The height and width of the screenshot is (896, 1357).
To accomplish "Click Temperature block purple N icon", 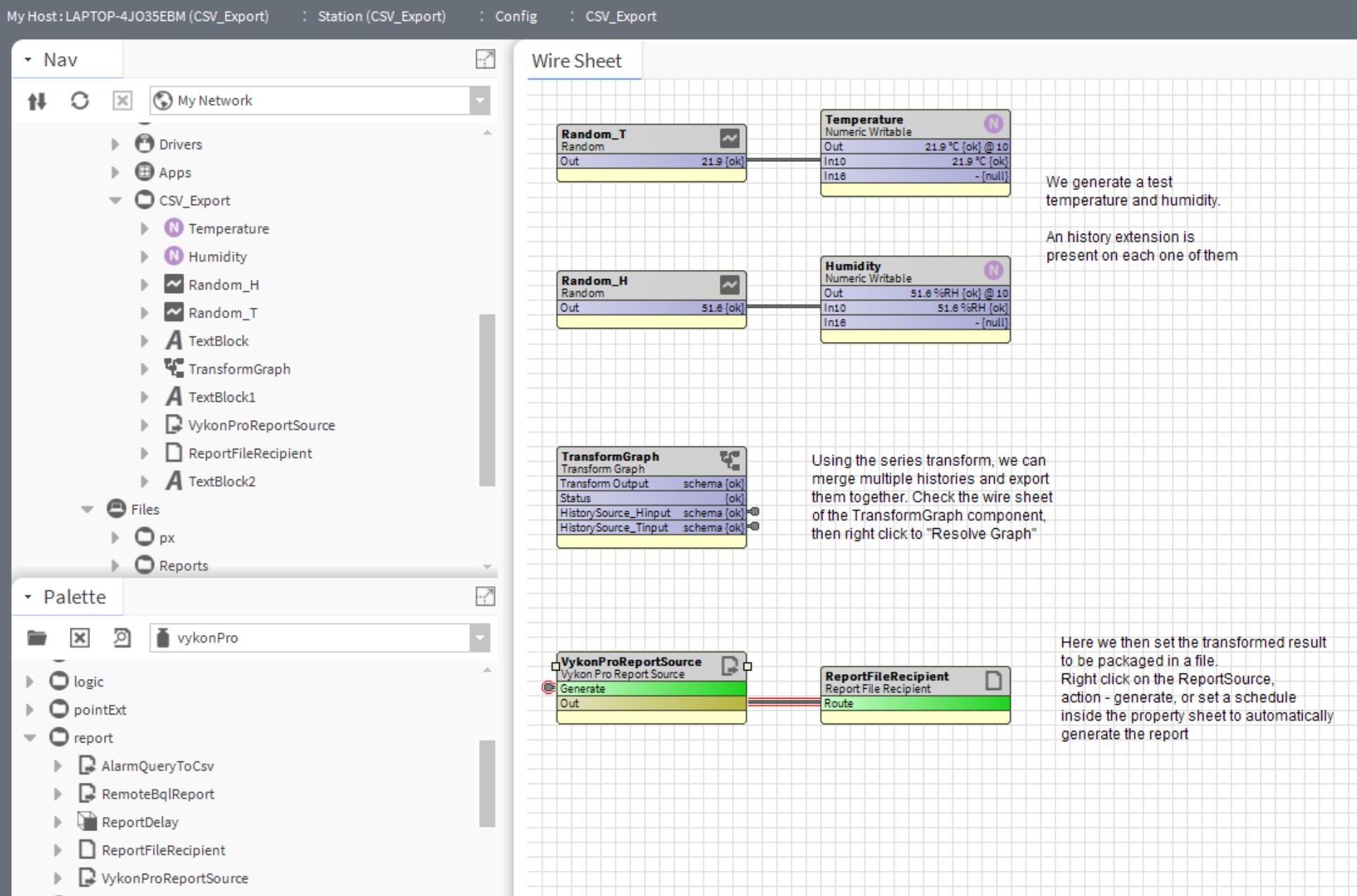I will coord(993,124).
